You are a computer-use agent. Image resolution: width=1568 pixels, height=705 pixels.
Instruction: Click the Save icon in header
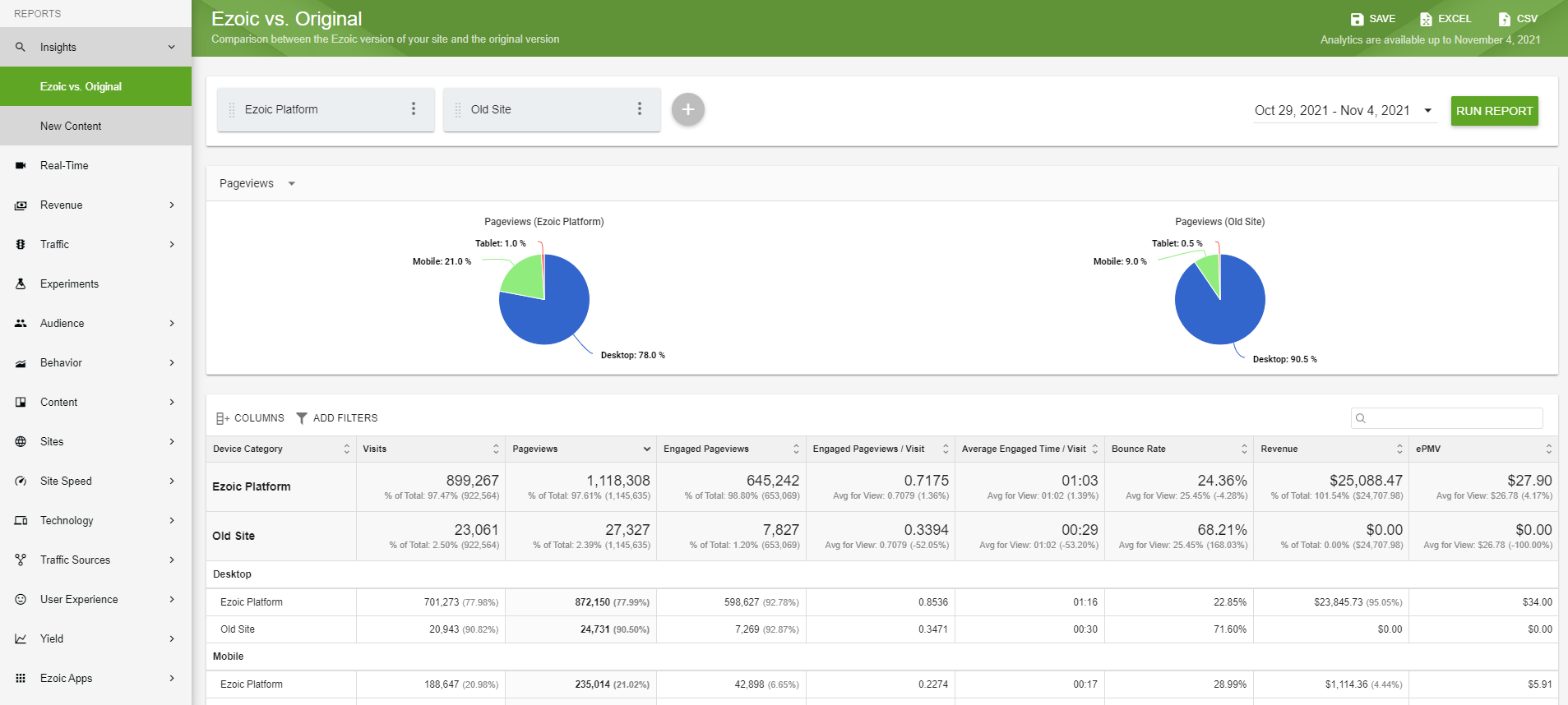1357,19
